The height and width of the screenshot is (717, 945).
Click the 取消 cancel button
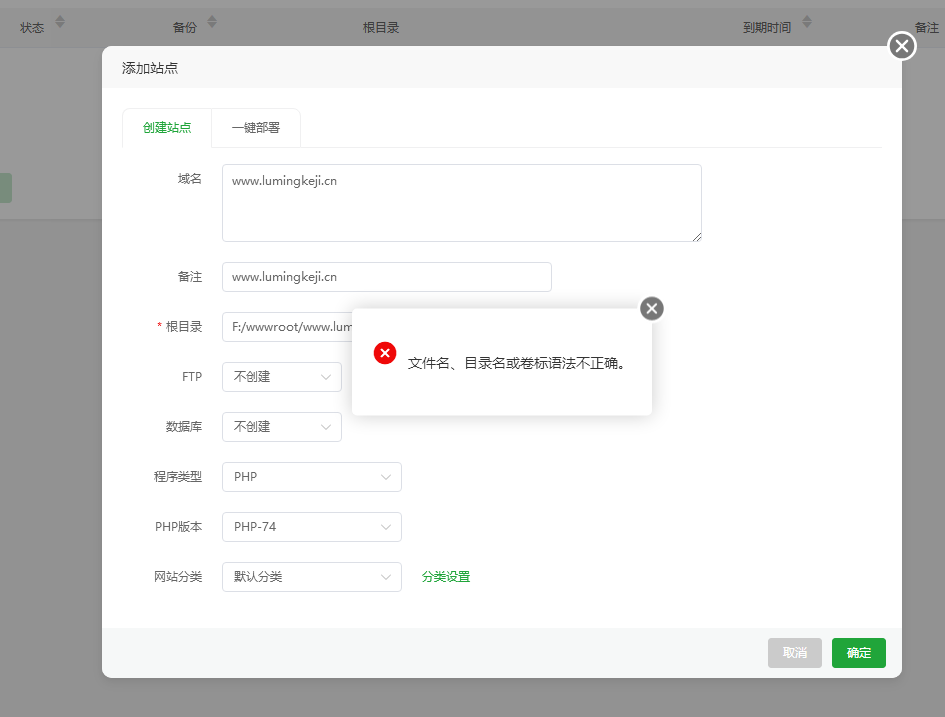point(794,652)
